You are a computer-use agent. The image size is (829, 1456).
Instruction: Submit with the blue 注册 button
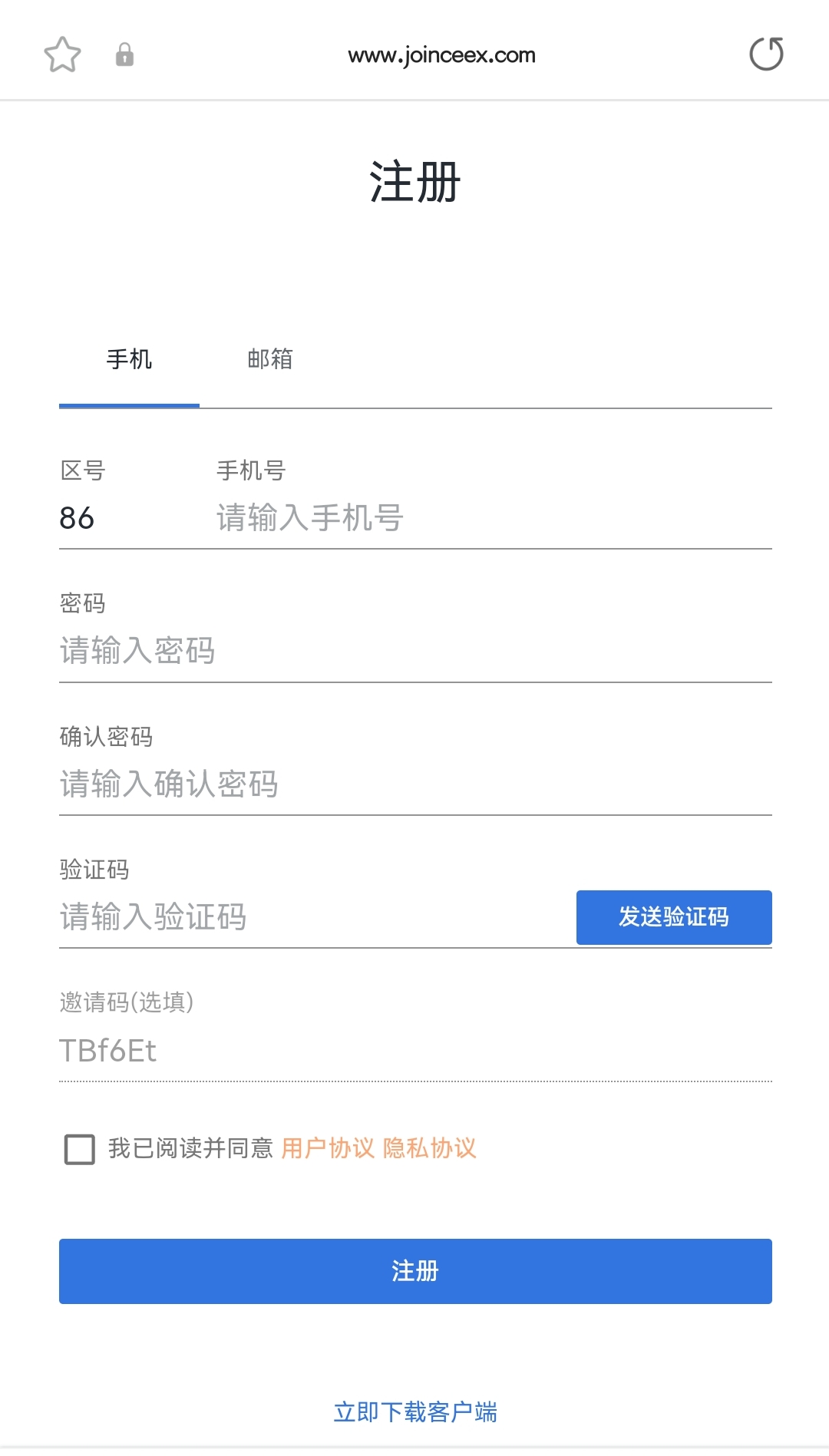coord(415,1271)
